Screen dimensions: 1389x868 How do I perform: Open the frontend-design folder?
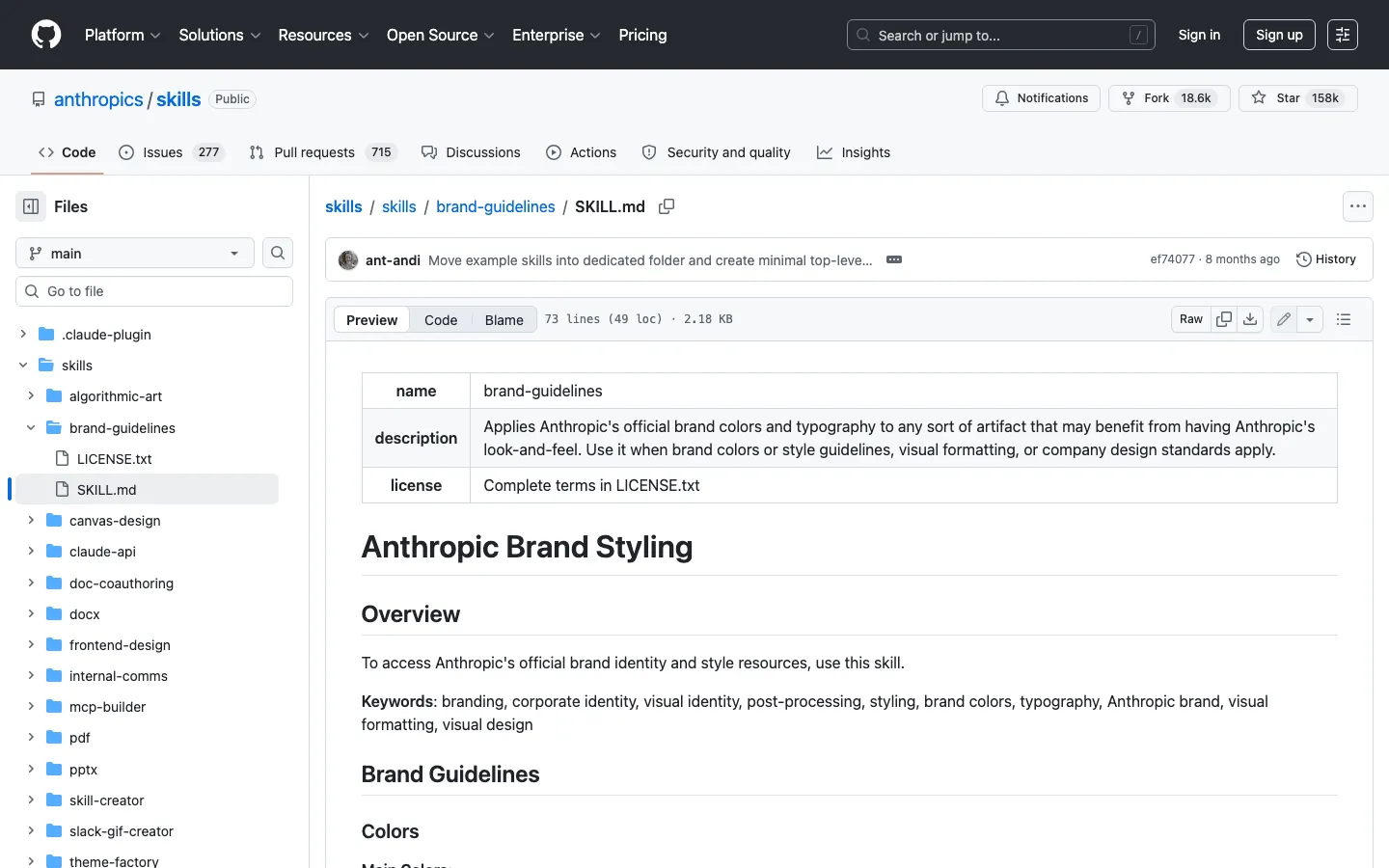(120, 644)
